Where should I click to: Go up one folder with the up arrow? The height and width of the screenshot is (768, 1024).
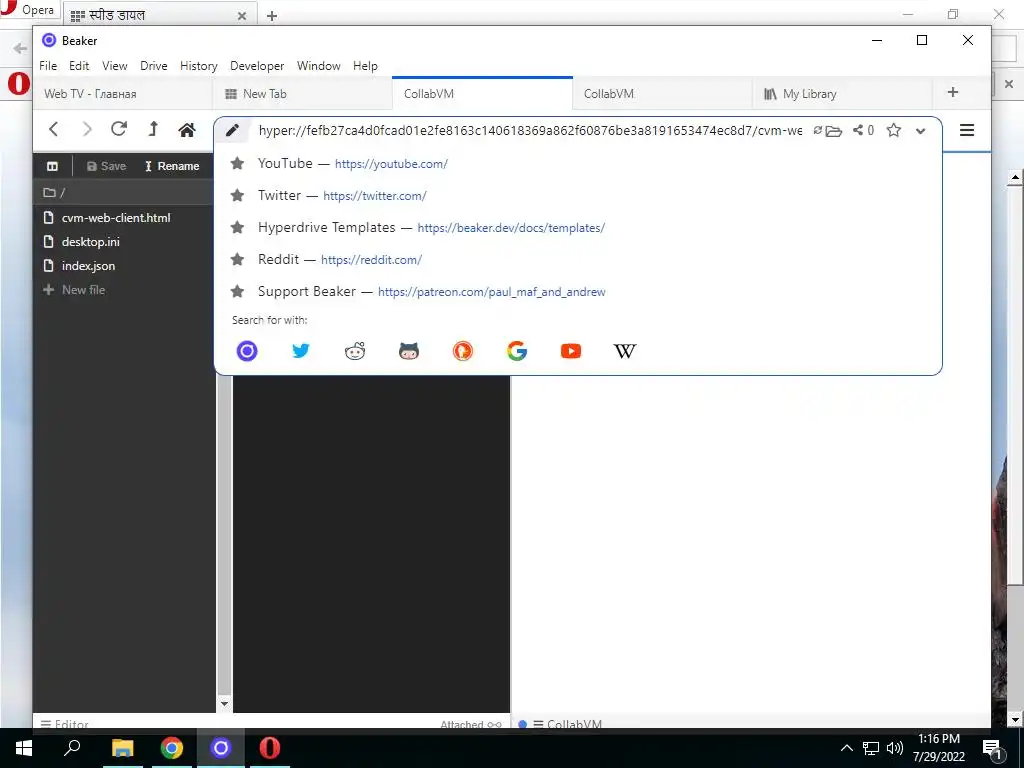(x=153, y=129)
